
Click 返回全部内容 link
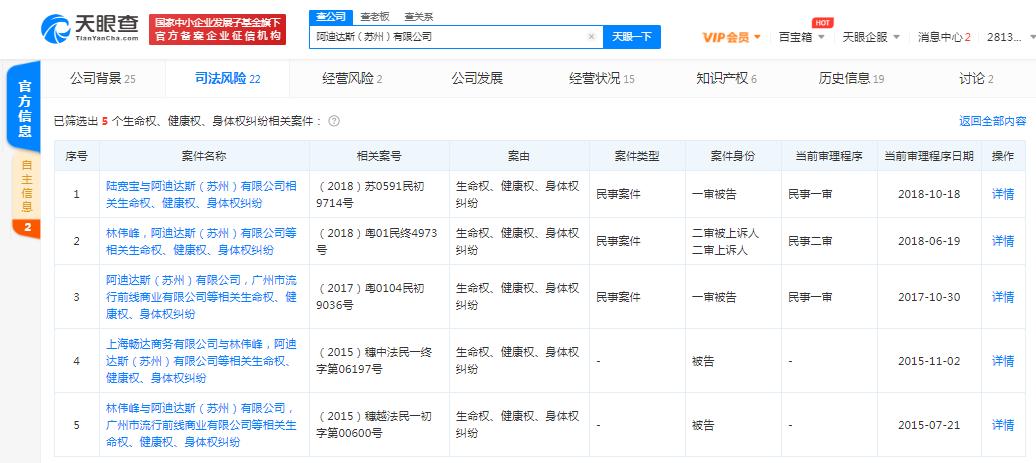(x=993, y=121)
